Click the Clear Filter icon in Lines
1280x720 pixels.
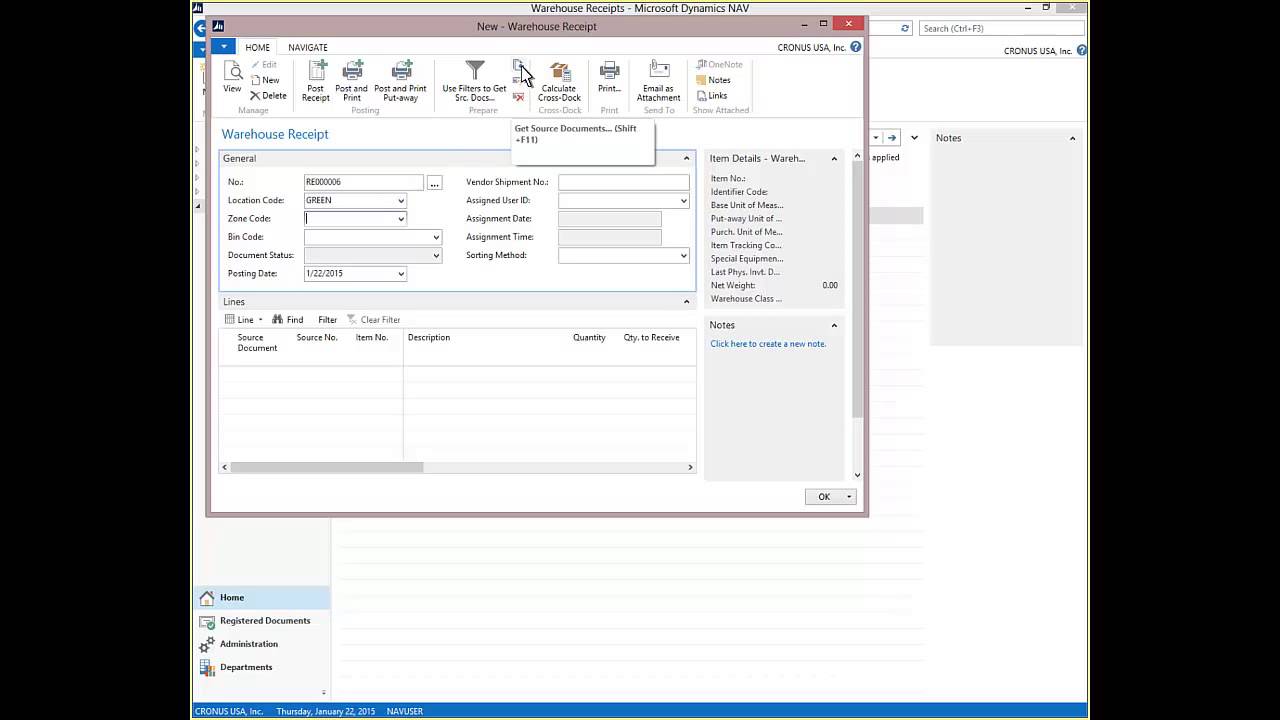[352, 320]
